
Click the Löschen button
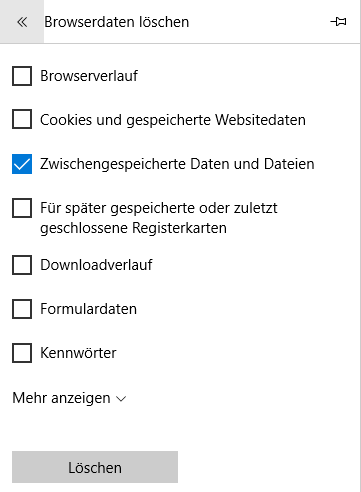pyautogui.click(x=95, y=467)
